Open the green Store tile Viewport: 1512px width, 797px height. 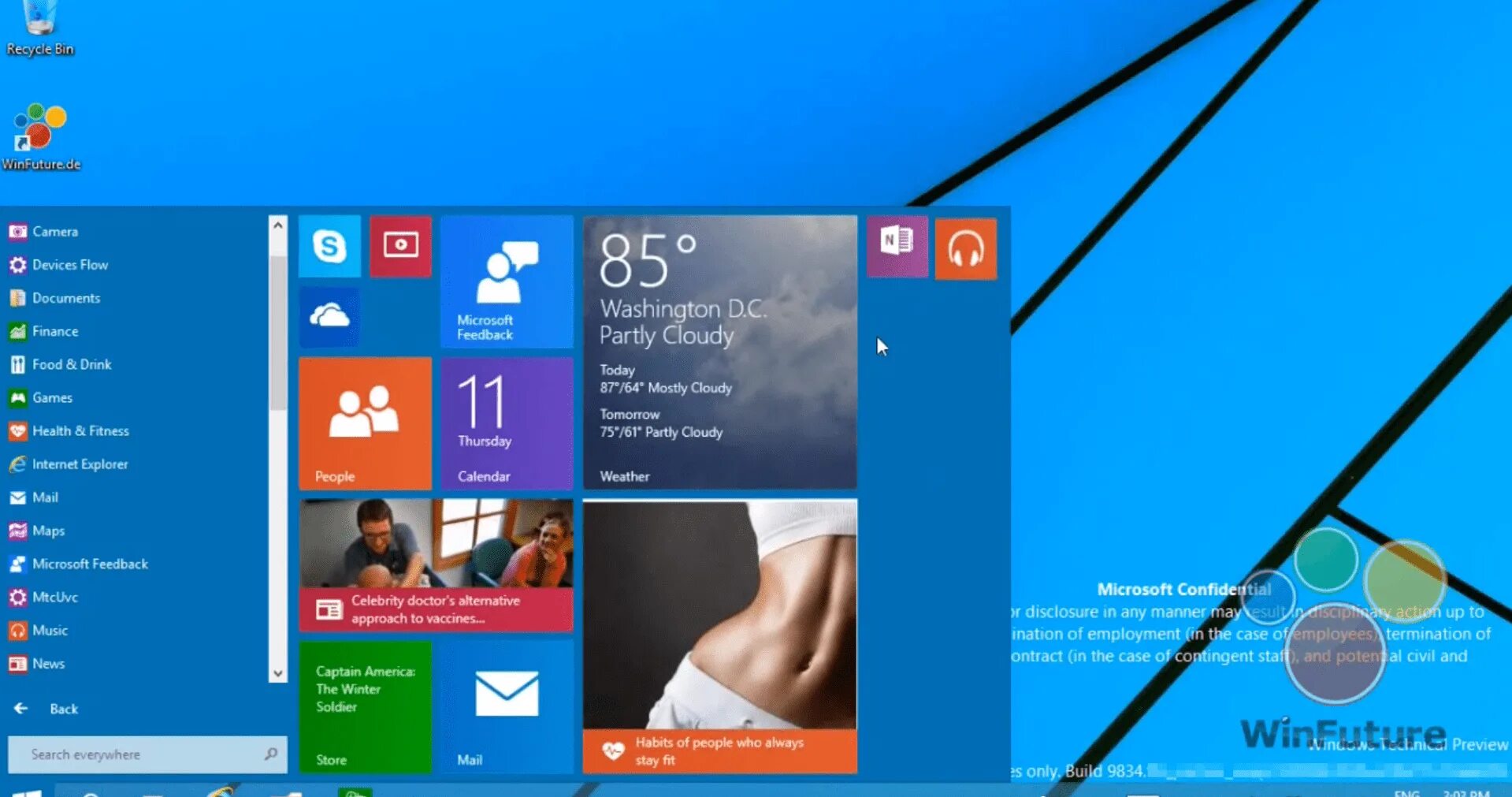(x=365, y=707)
